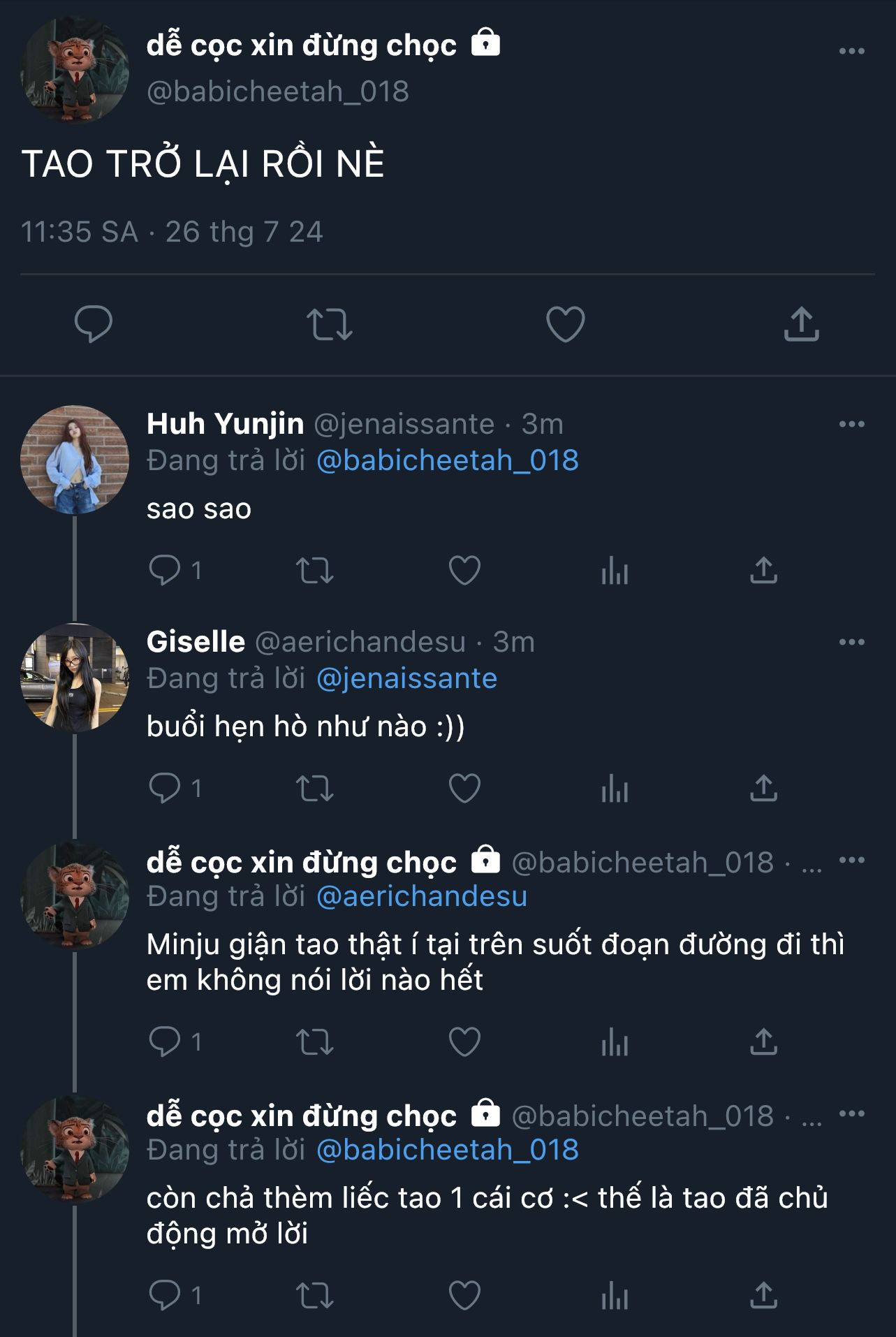Open Giselle's profile avatar
The height and width of the screenshot is (1337, 896).
tap(75, 678)
